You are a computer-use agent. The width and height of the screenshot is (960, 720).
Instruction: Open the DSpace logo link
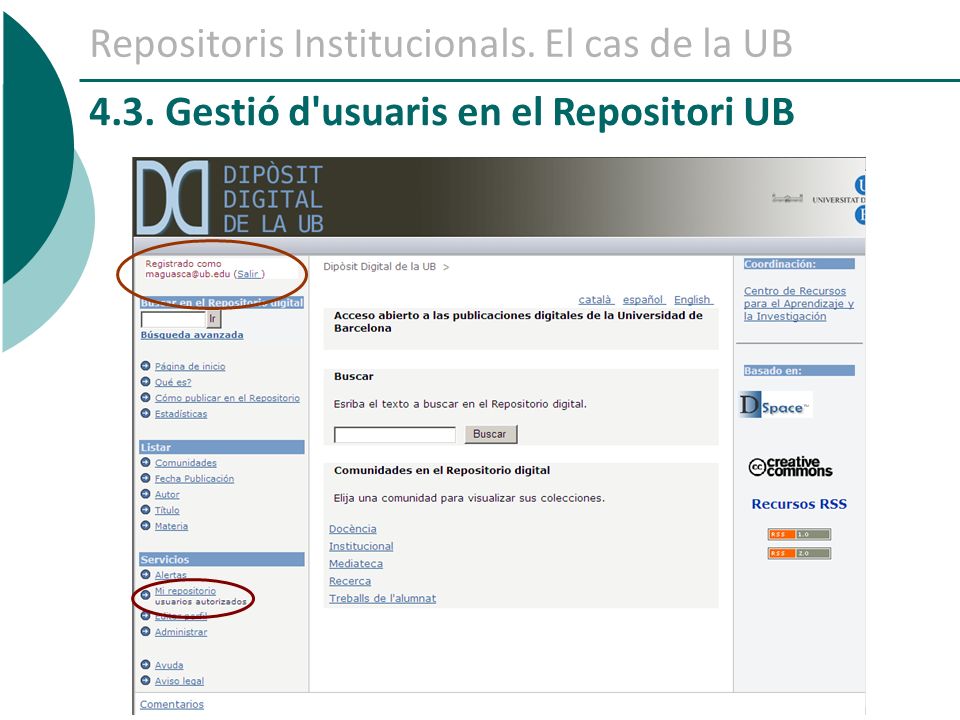[x=775, y=405]
